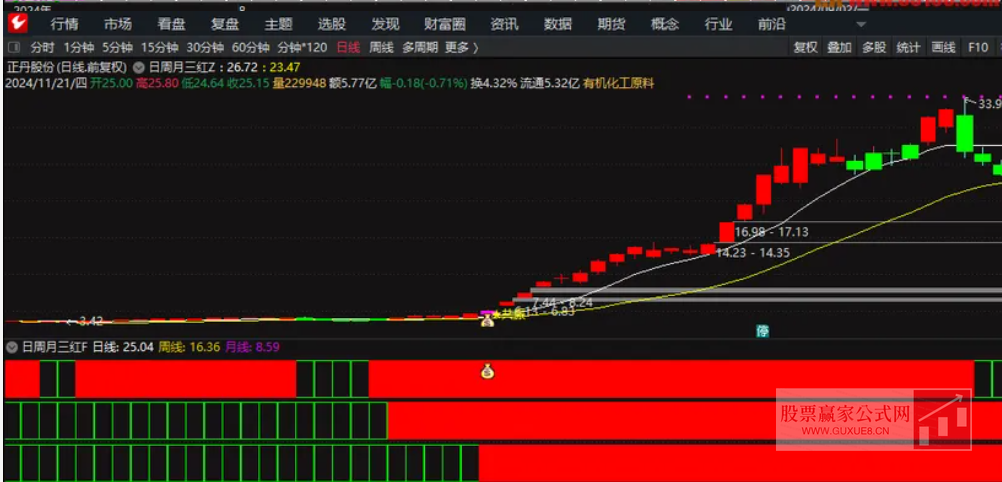This screenshot has width=1002, height=482.
Task: Go to the 发现 menu
Action: point(385,25)
